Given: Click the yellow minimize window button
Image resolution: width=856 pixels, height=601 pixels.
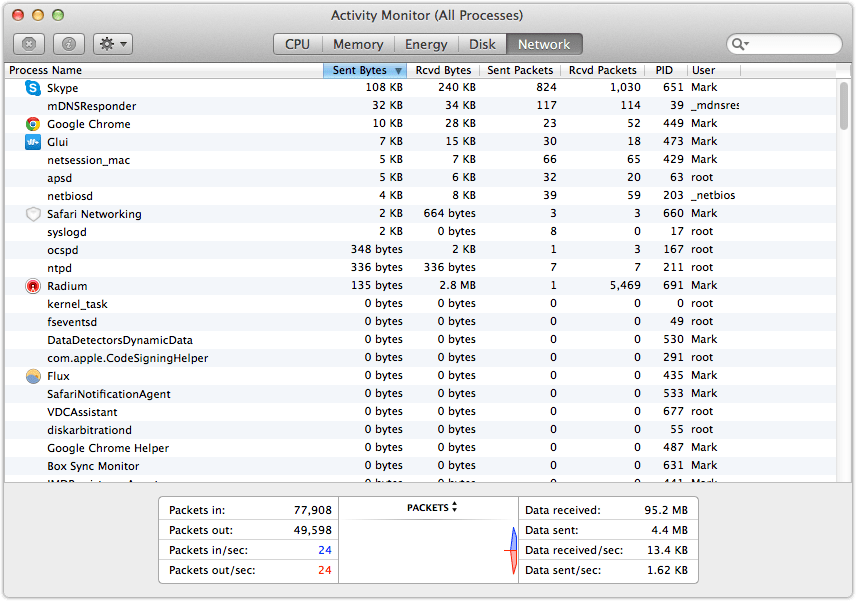Looking at the screenshot, I should click(38, 15).
